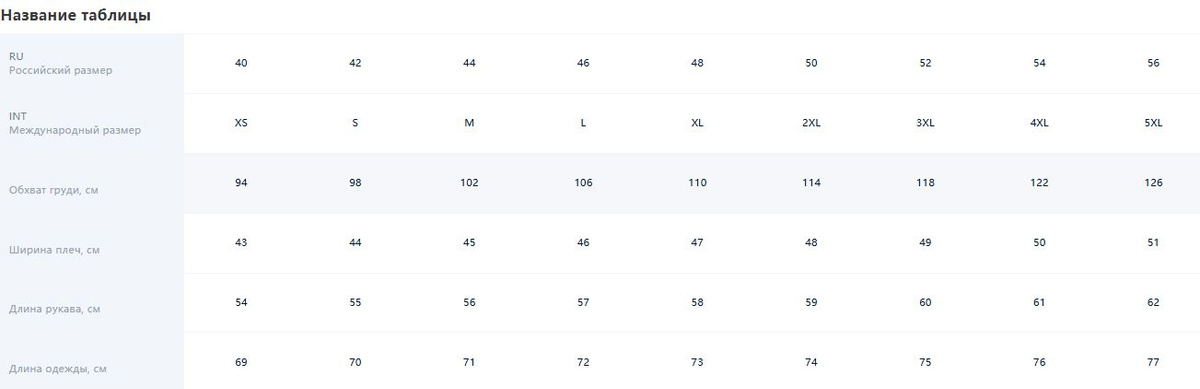Select Russian size 56 cell
1200x389 pixels.
1153,63
